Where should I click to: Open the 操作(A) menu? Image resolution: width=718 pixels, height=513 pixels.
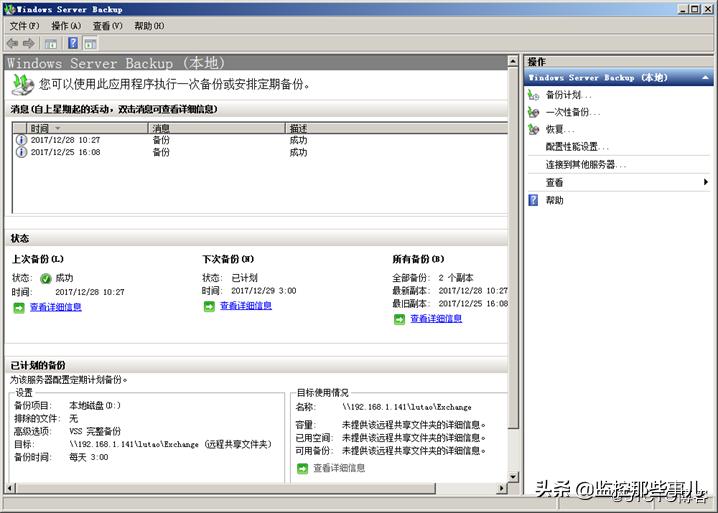tap(66, 26)
